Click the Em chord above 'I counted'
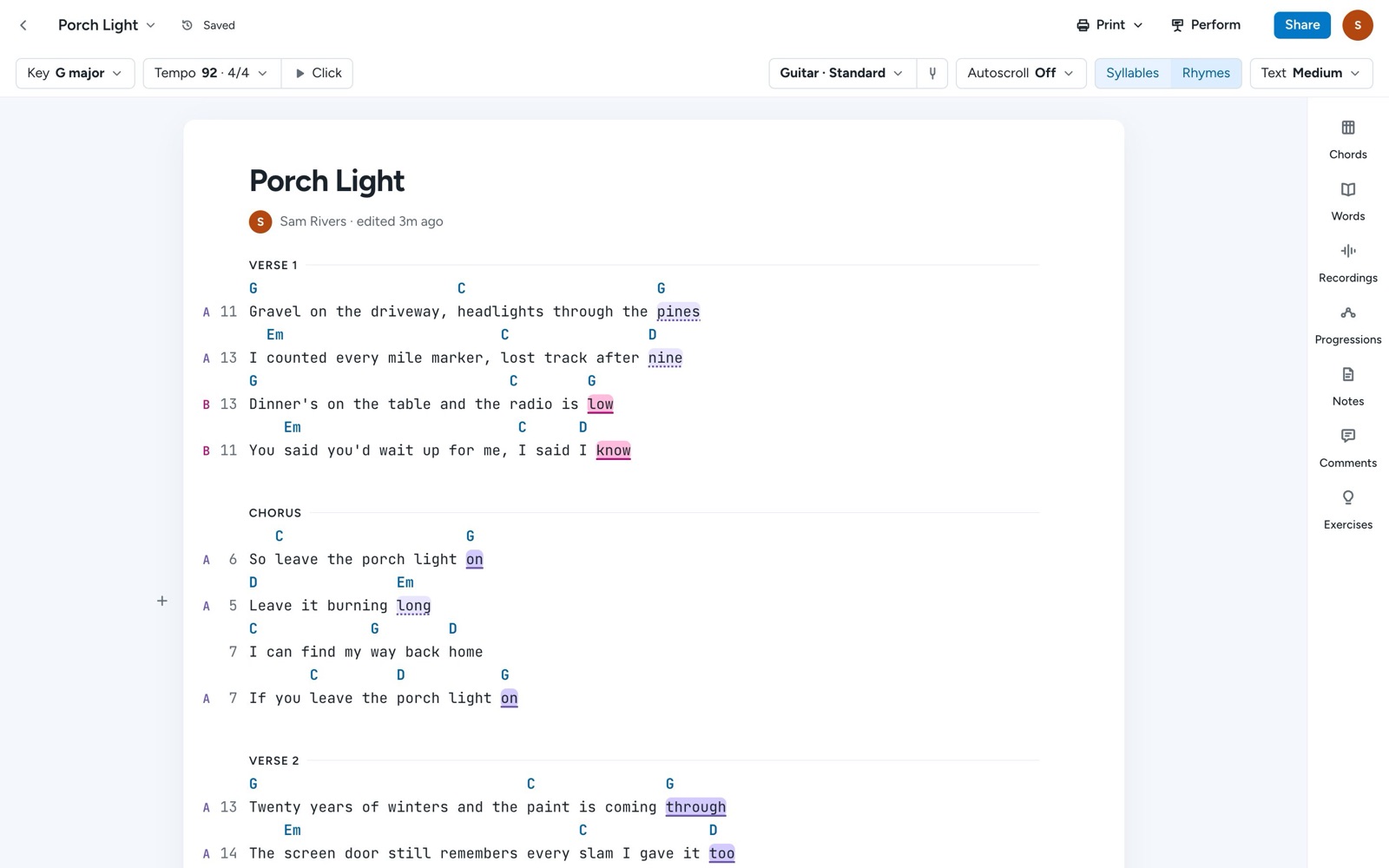 click(275, 334)
